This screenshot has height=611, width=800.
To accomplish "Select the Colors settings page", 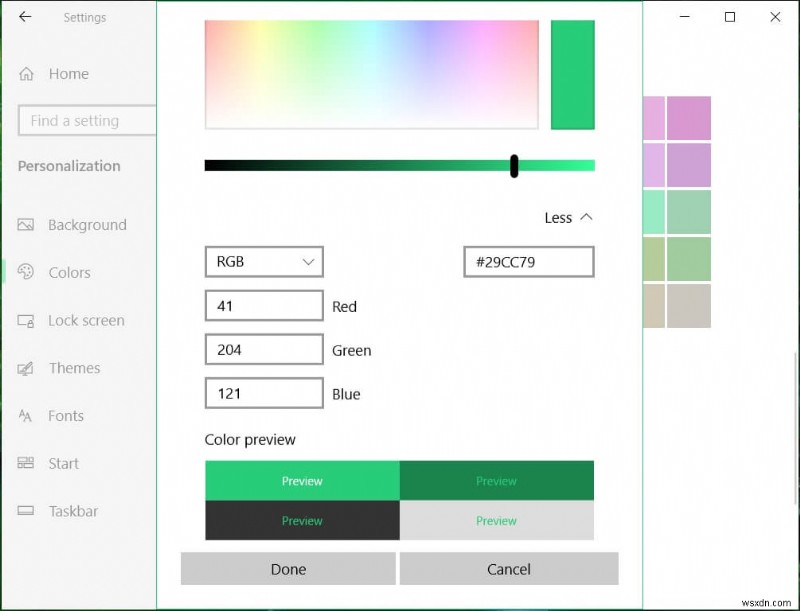I will coord(69,272).
